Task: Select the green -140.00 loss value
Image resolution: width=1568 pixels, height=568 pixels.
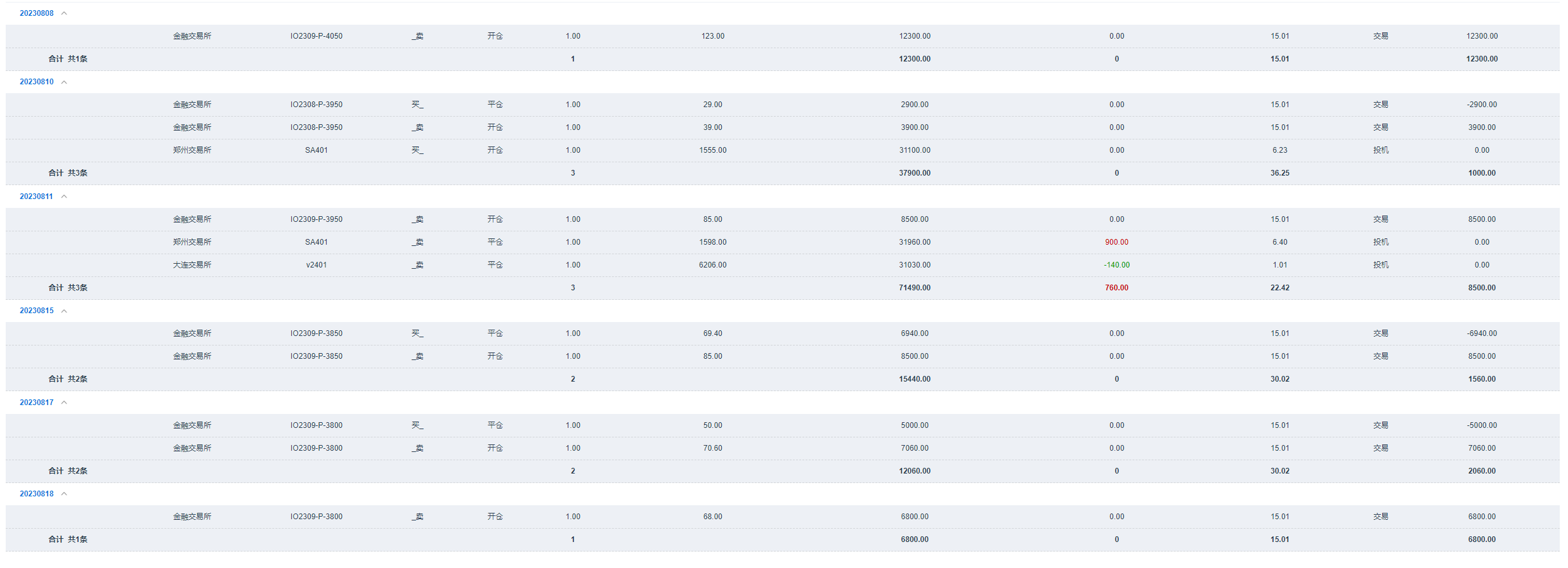Action: coord(1116,265)
